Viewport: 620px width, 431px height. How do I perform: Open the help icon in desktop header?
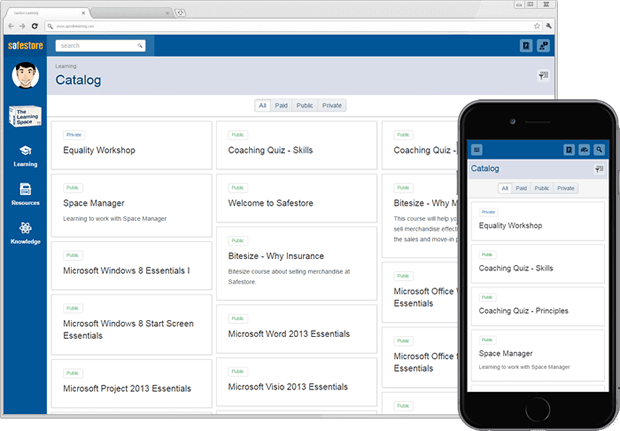[x=526, y=46]
